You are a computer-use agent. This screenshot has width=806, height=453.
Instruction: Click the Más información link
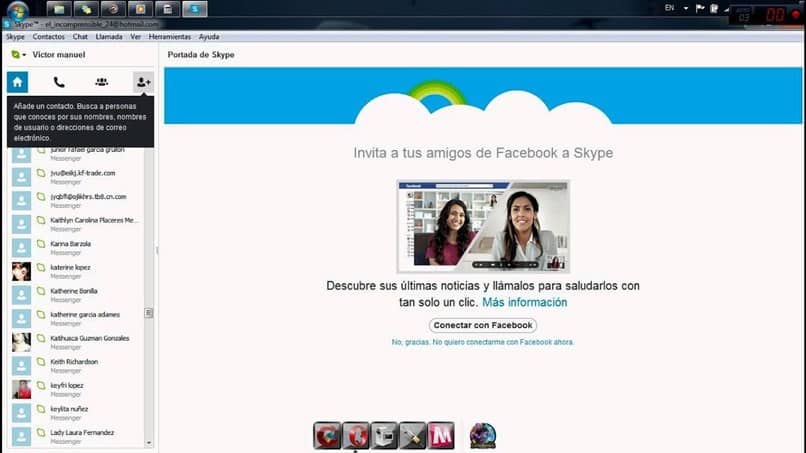[x=524, y=302]
